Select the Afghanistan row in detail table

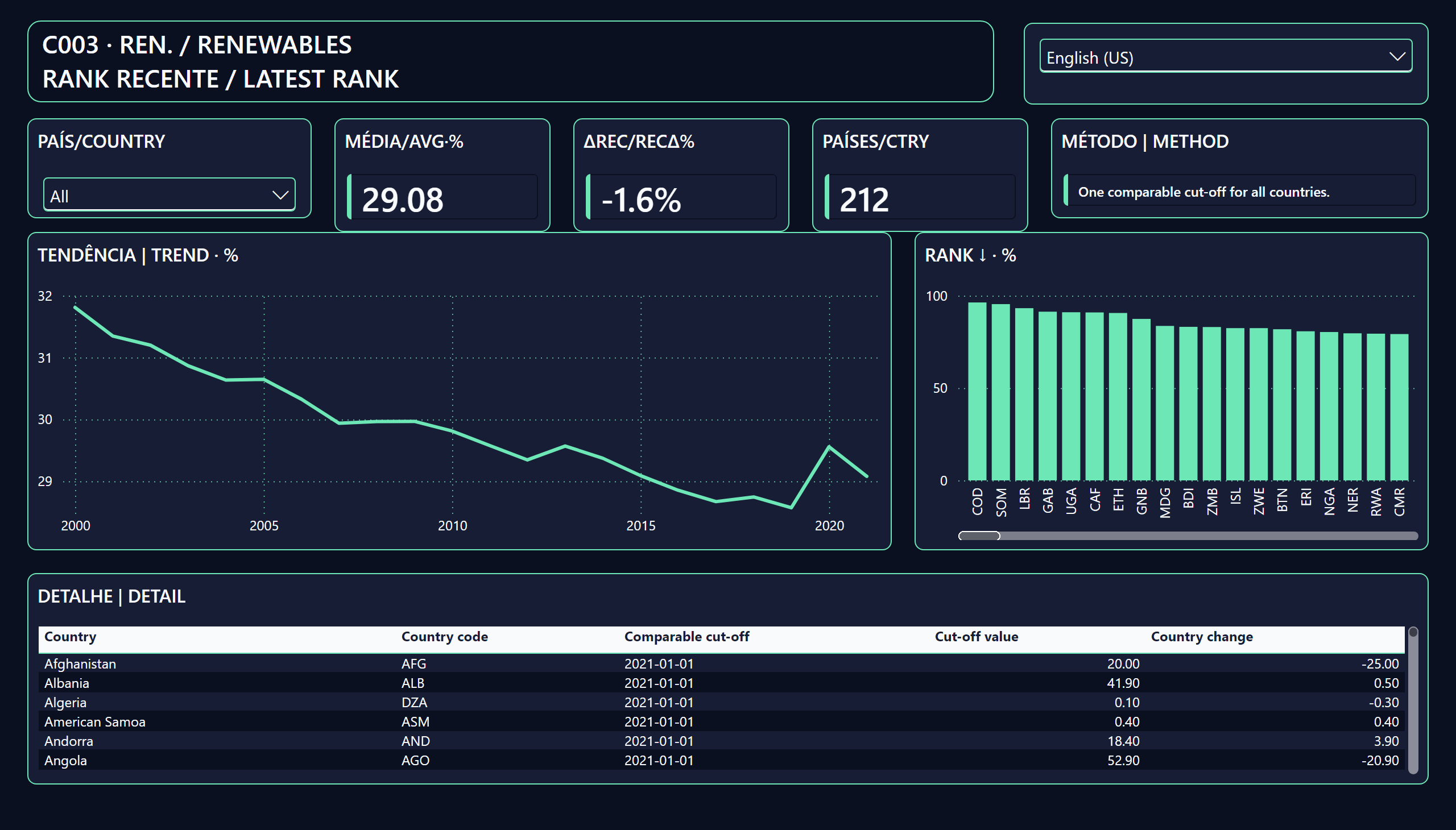[x=721, y=663]
